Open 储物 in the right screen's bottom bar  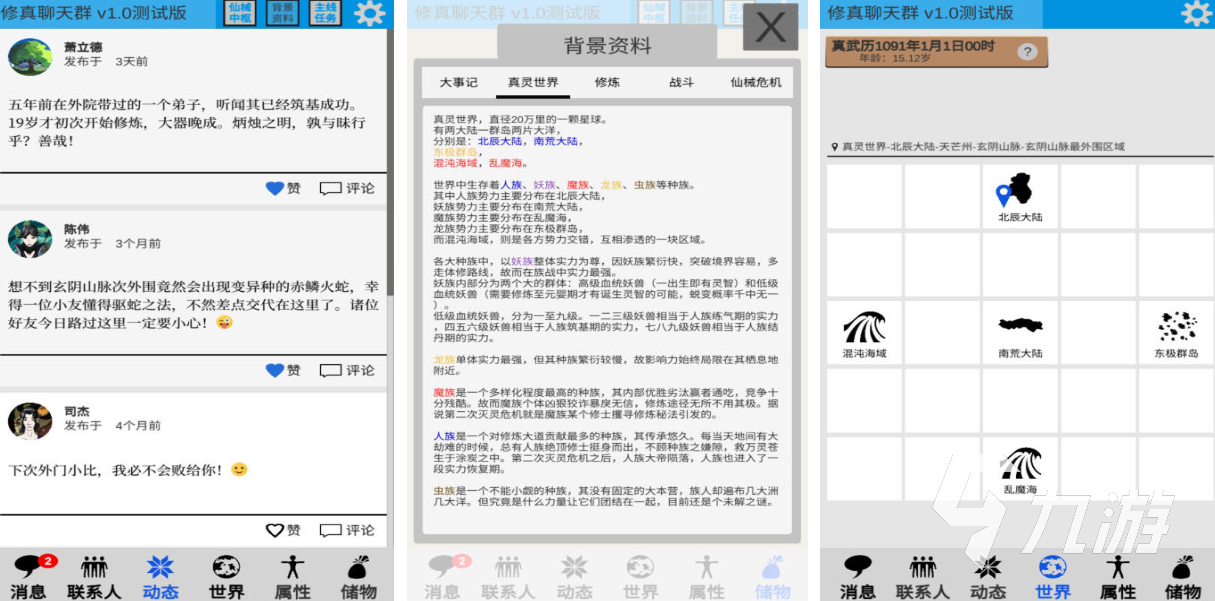[1183, 578]
